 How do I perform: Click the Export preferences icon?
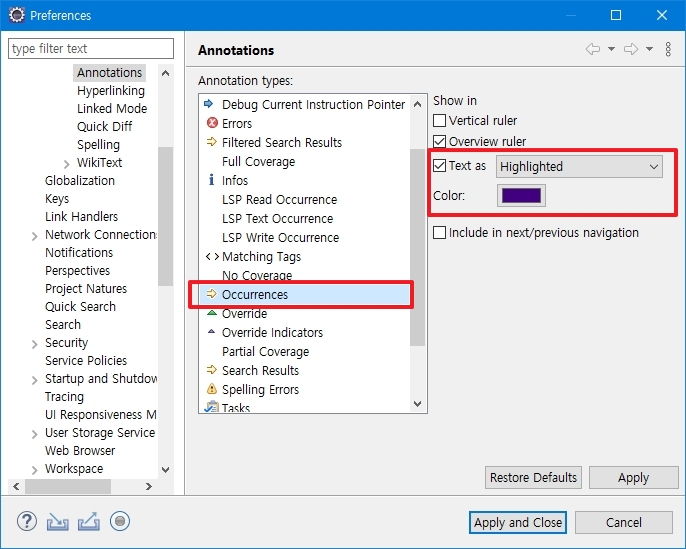pos(89,521)
